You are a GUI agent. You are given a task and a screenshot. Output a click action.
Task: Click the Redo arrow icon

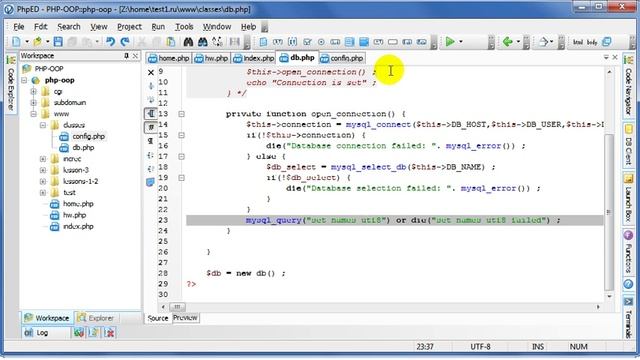[x=125, y=42]
